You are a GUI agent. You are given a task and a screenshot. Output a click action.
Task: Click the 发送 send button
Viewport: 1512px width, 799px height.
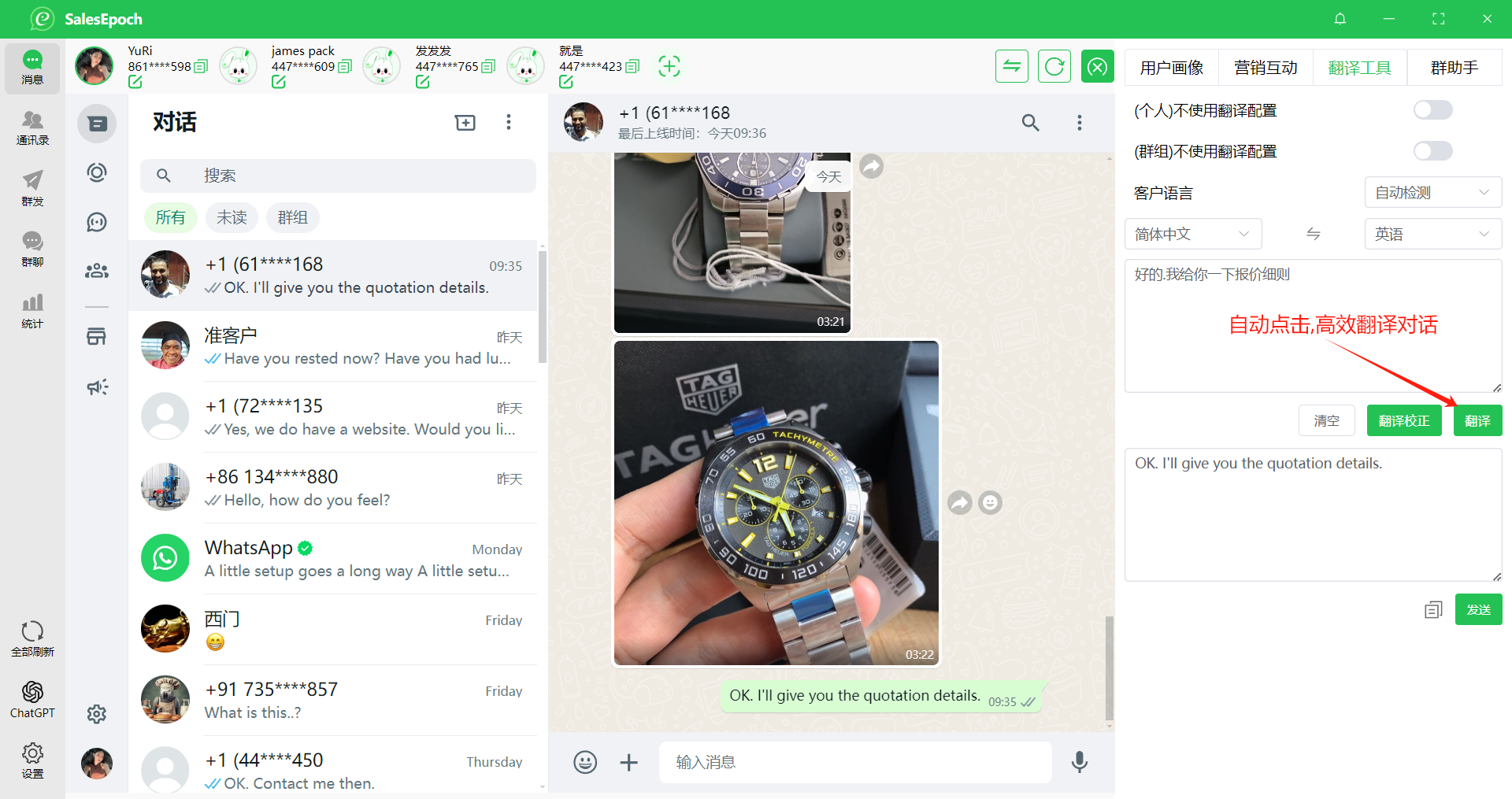pyautogui.click(x=1478, y=609)
